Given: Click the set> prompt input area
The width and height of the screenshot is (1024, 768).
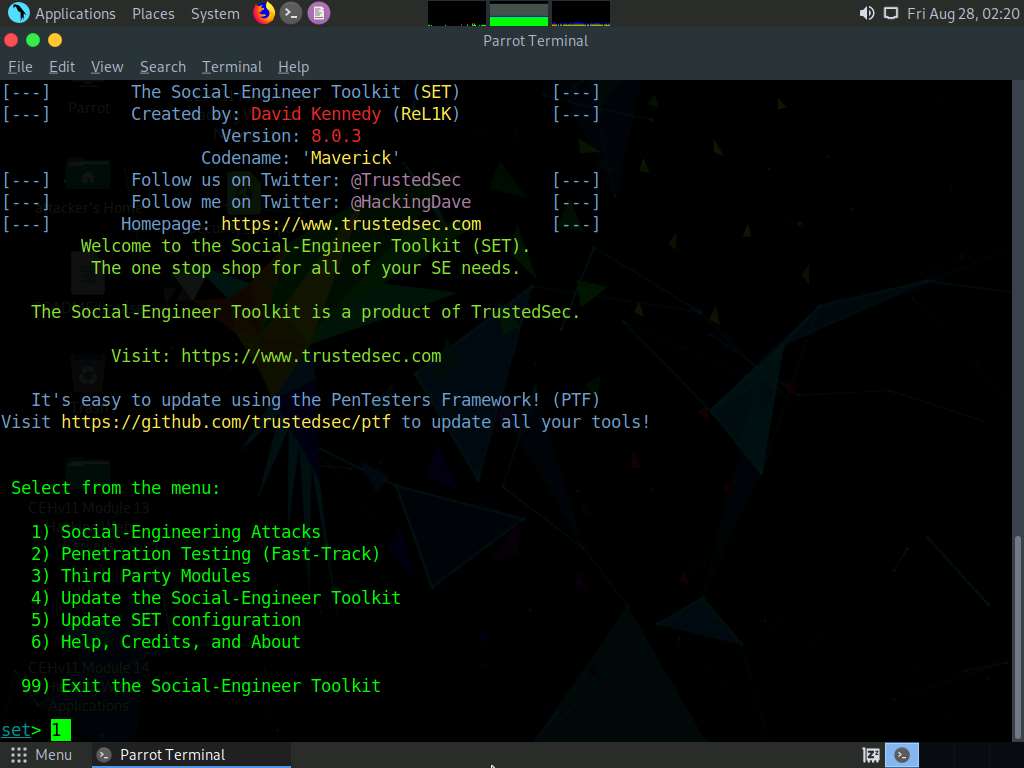Looking at the screenshot, I should (57, 730).
